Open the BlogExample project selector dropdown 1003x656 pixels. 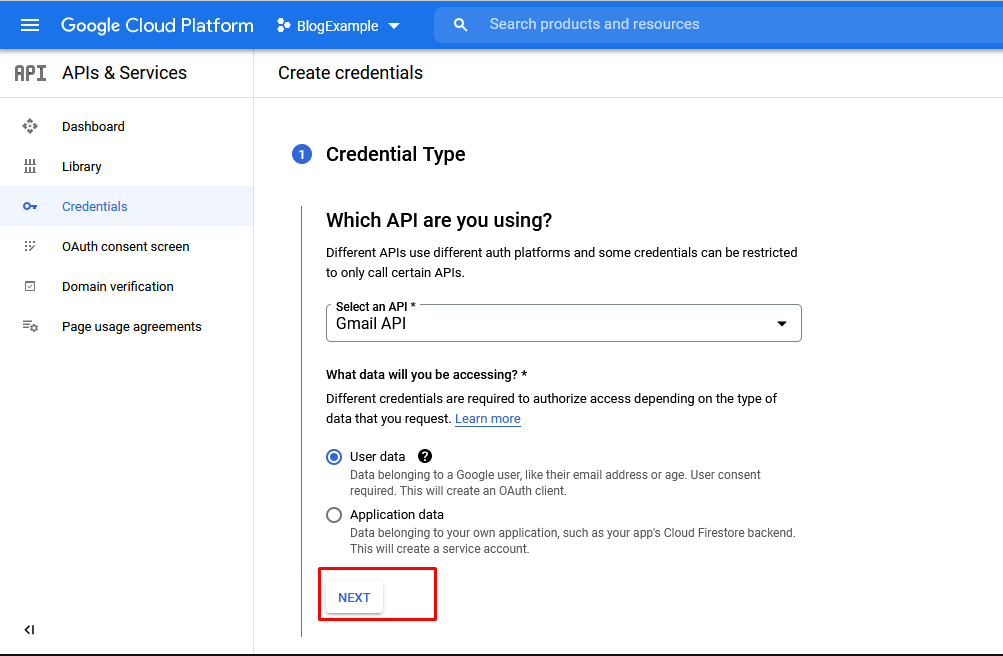[338, 26]
